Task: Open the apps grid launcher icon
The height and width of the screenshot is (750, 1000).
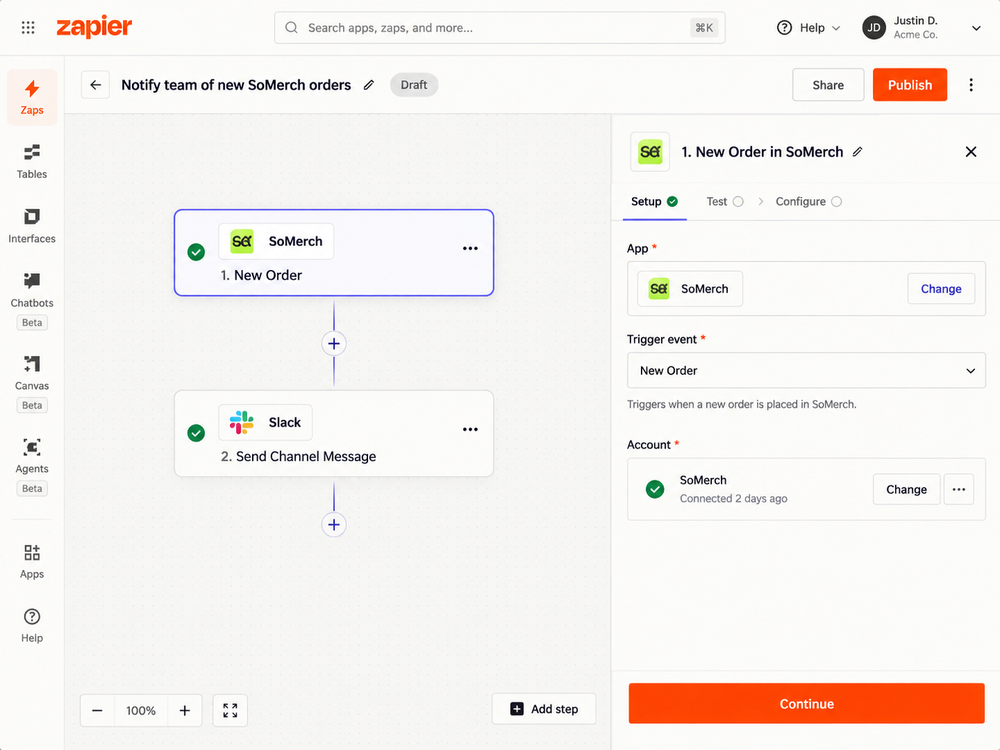Action: click(x=28, y=27)
